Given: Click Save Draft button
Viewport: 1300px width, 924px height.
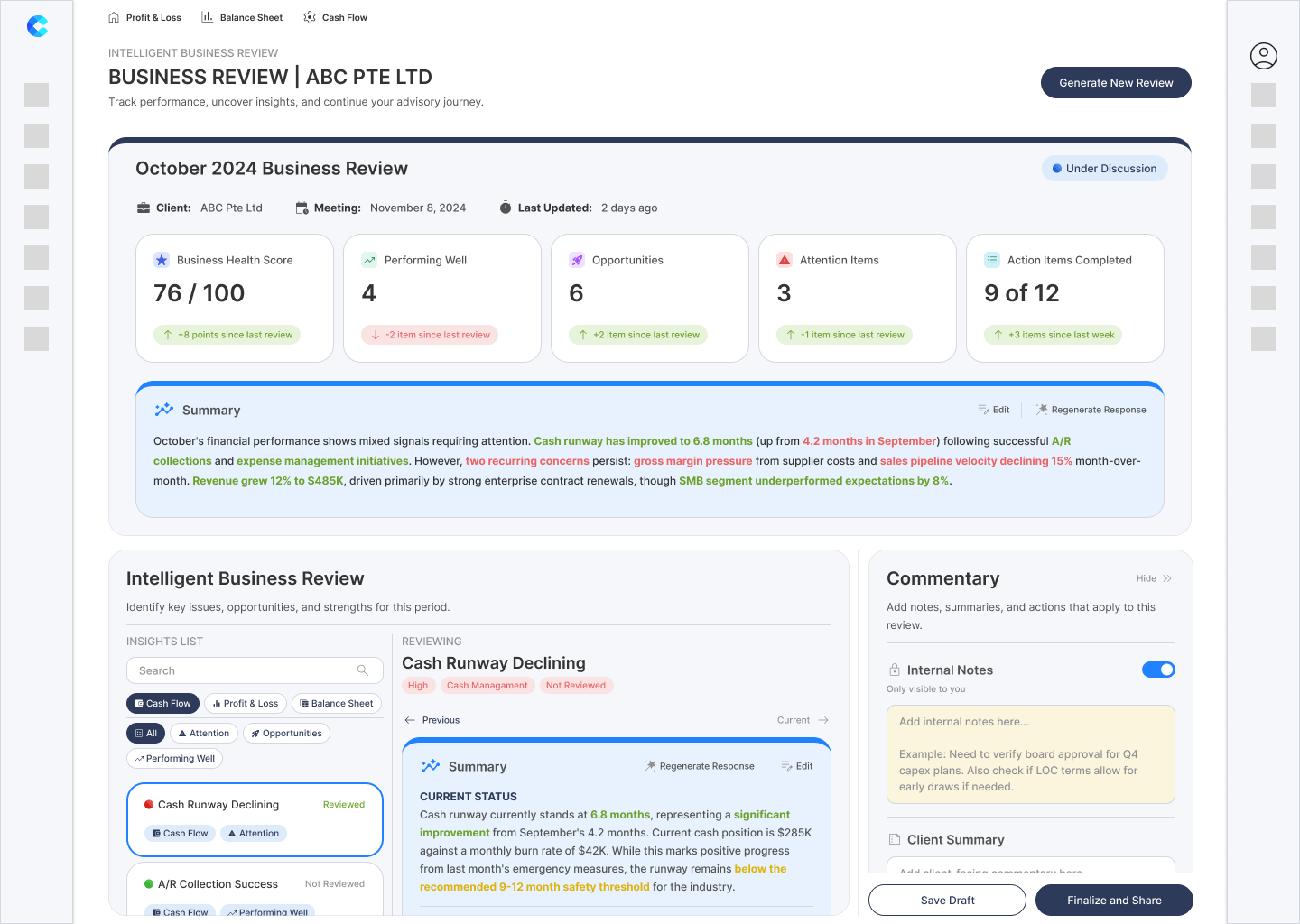Looking at the screenshot, I should [947, 901].
